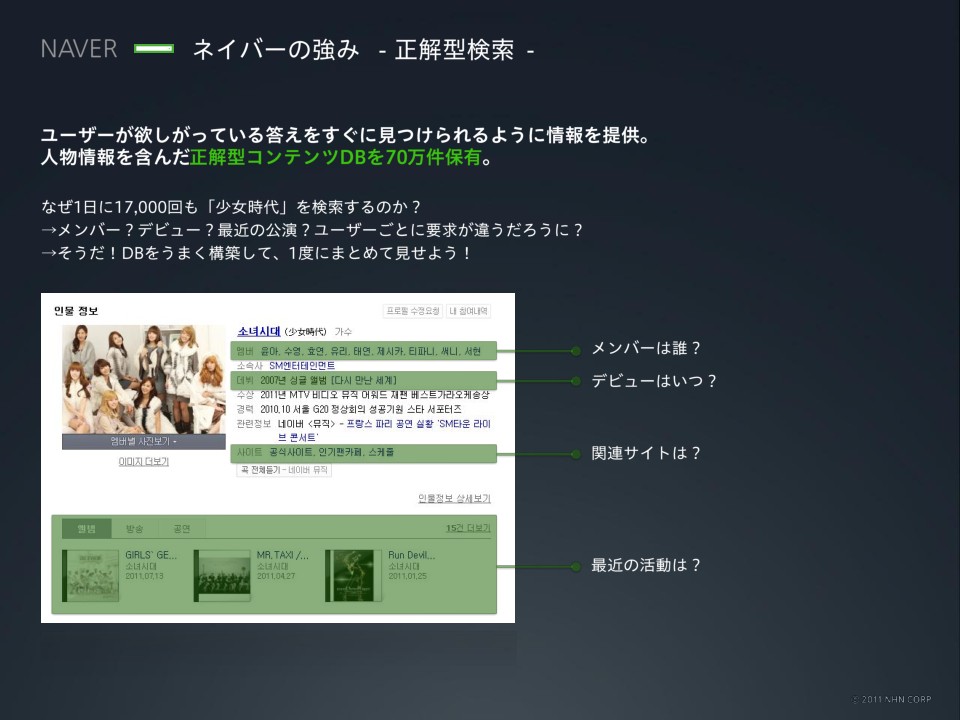
Task: Follow the 이미지 더보기 link
Action: tap(143, 462)
